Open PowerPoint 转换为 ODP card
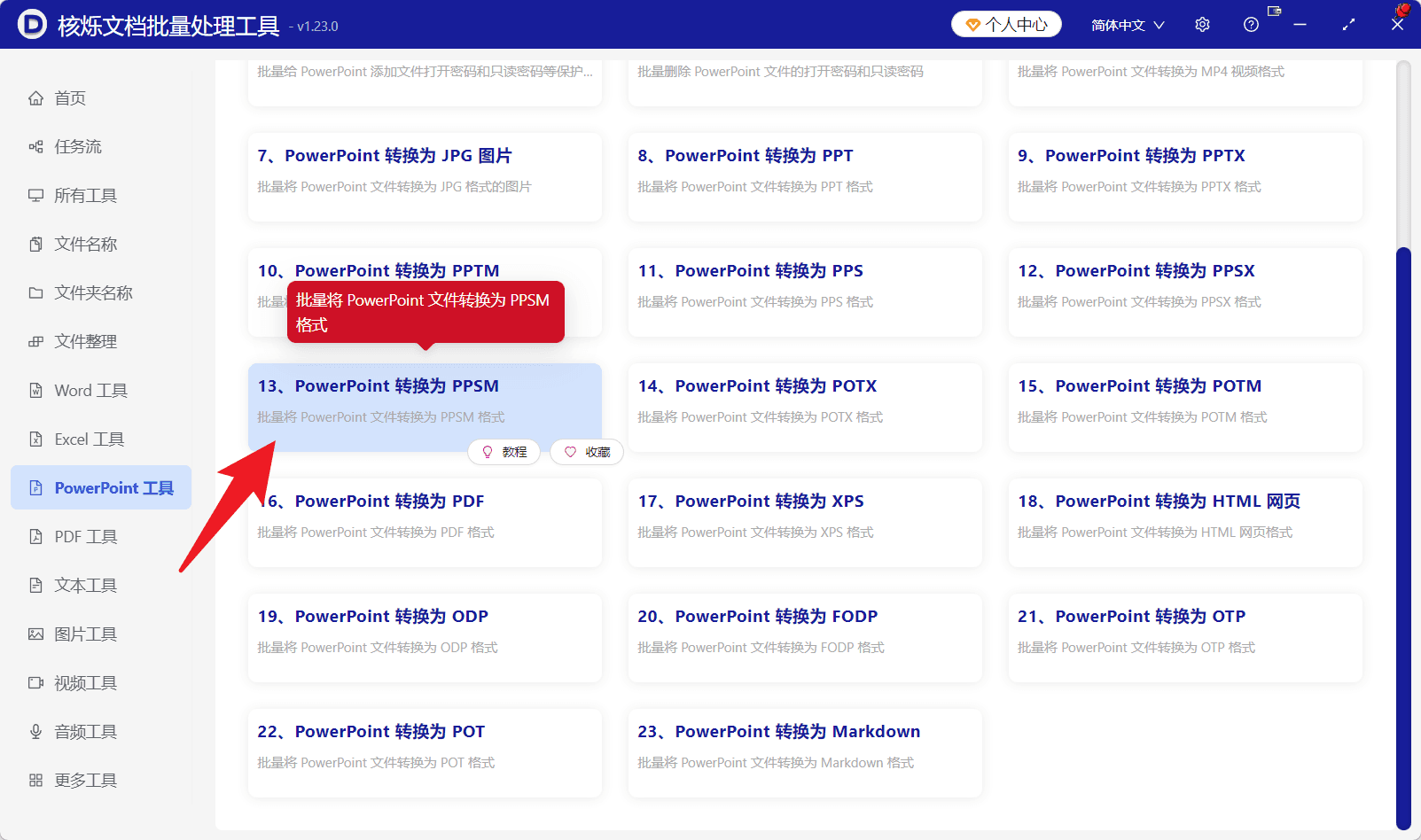 pos(425,638)
